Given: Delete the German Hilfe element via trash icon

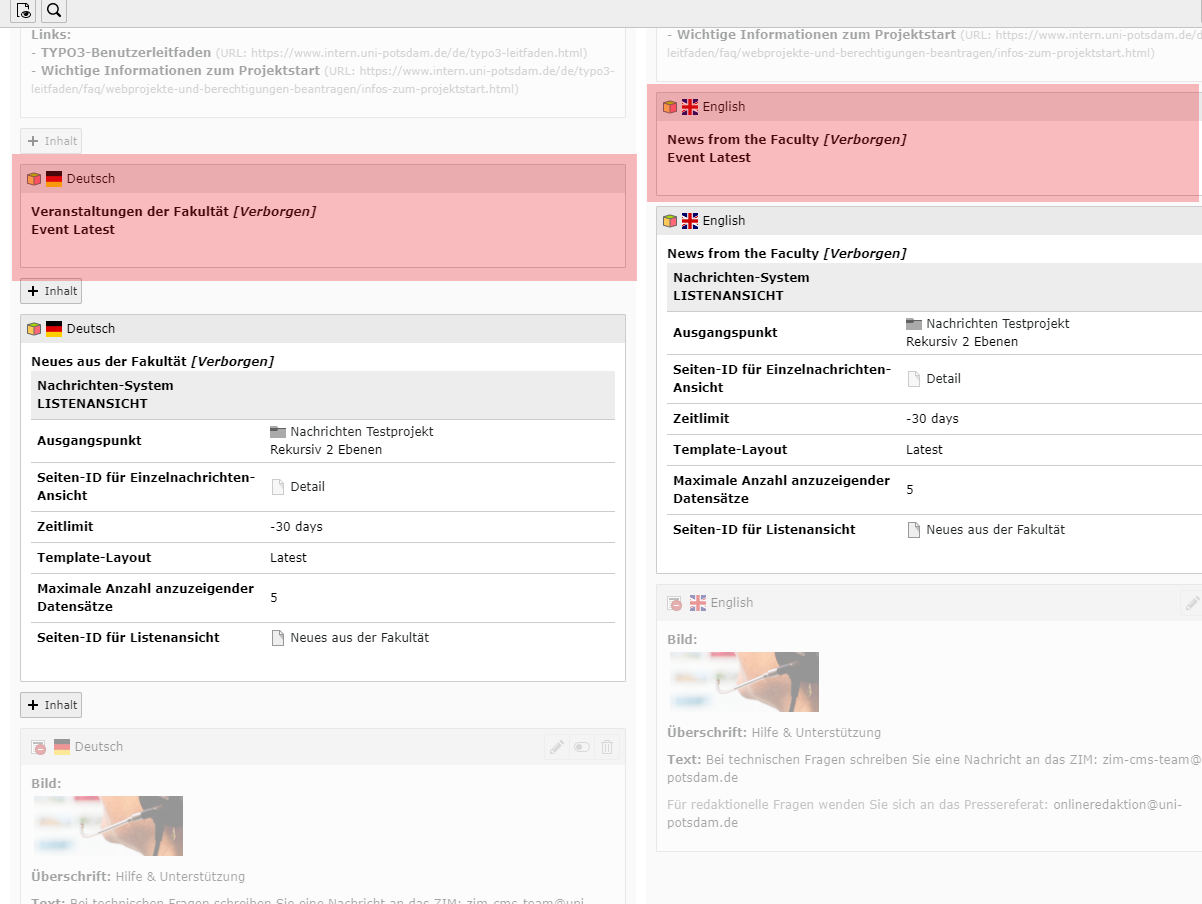Looking at the screenshot, I should pyautogui.click(x=607, y=747).
